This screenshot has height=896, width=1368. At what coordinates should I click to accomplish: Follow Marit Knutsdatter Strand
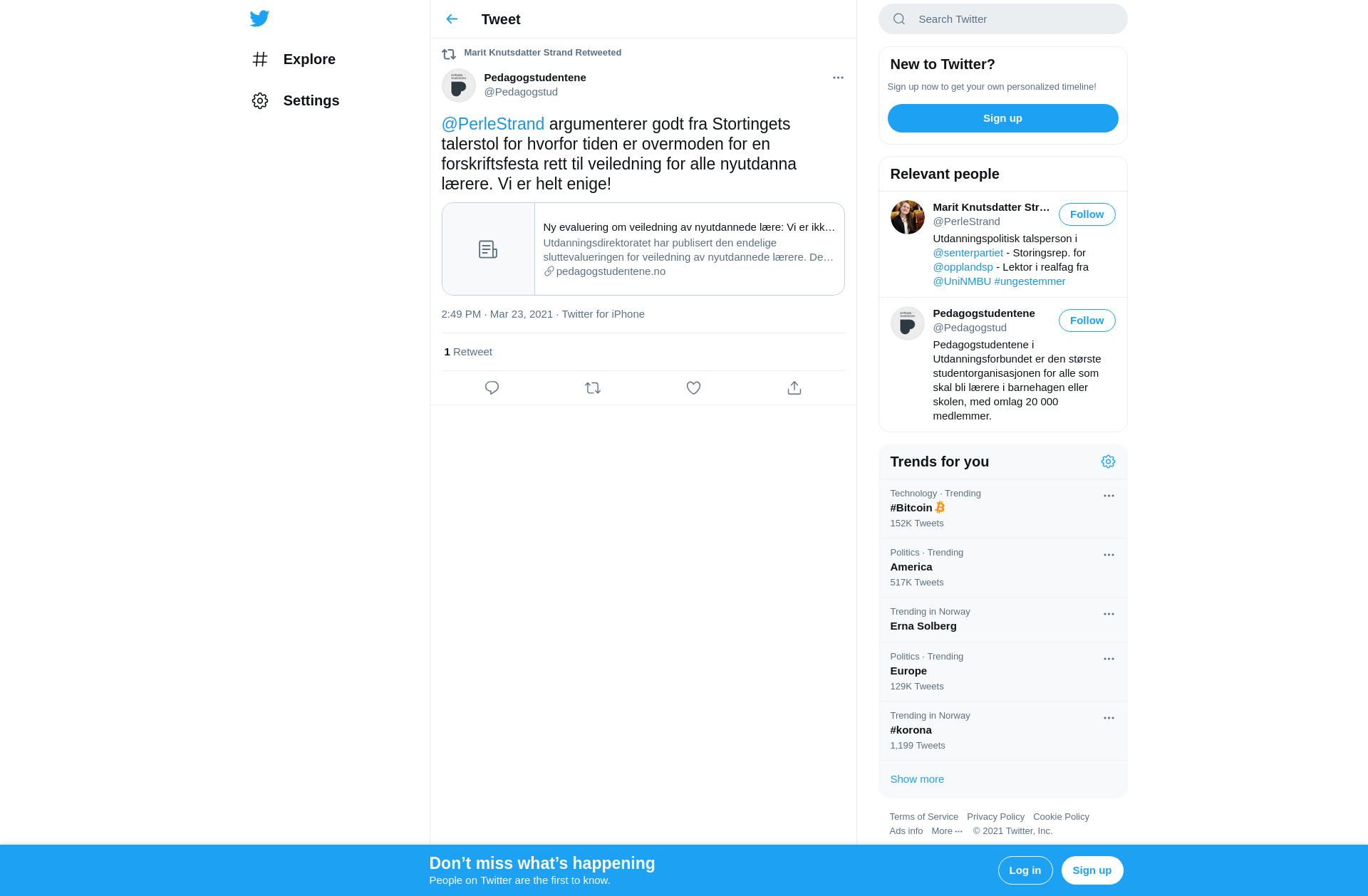coord(1087,214)
